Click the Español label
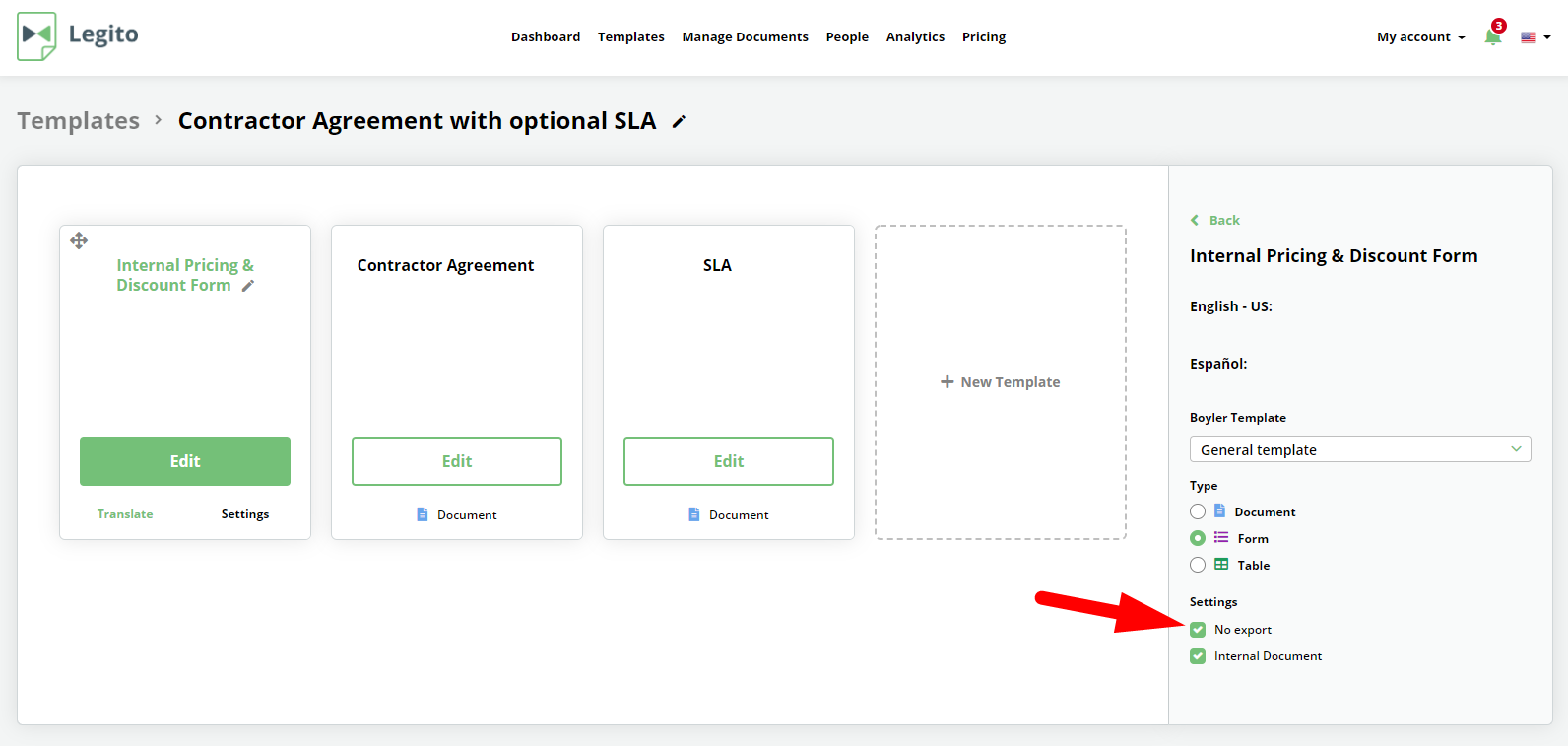This screenshot has width=1568, height=746. click(1218, 364)
